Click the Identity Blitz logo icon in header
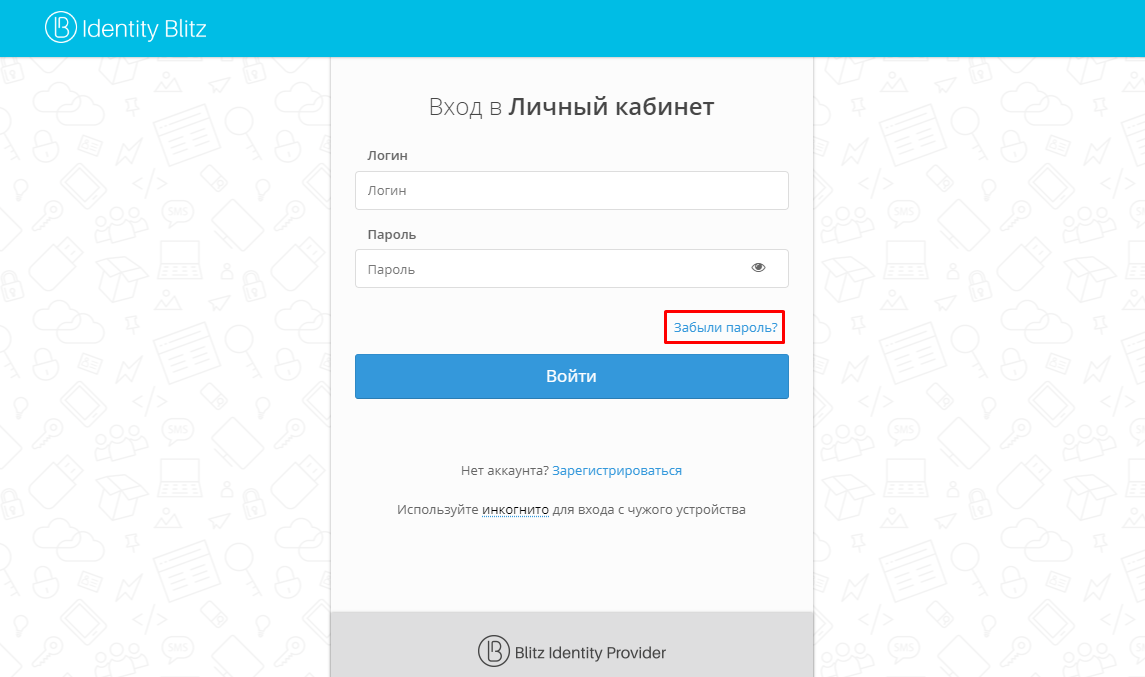Viewport: 1145px width, 677px height. 61,28
